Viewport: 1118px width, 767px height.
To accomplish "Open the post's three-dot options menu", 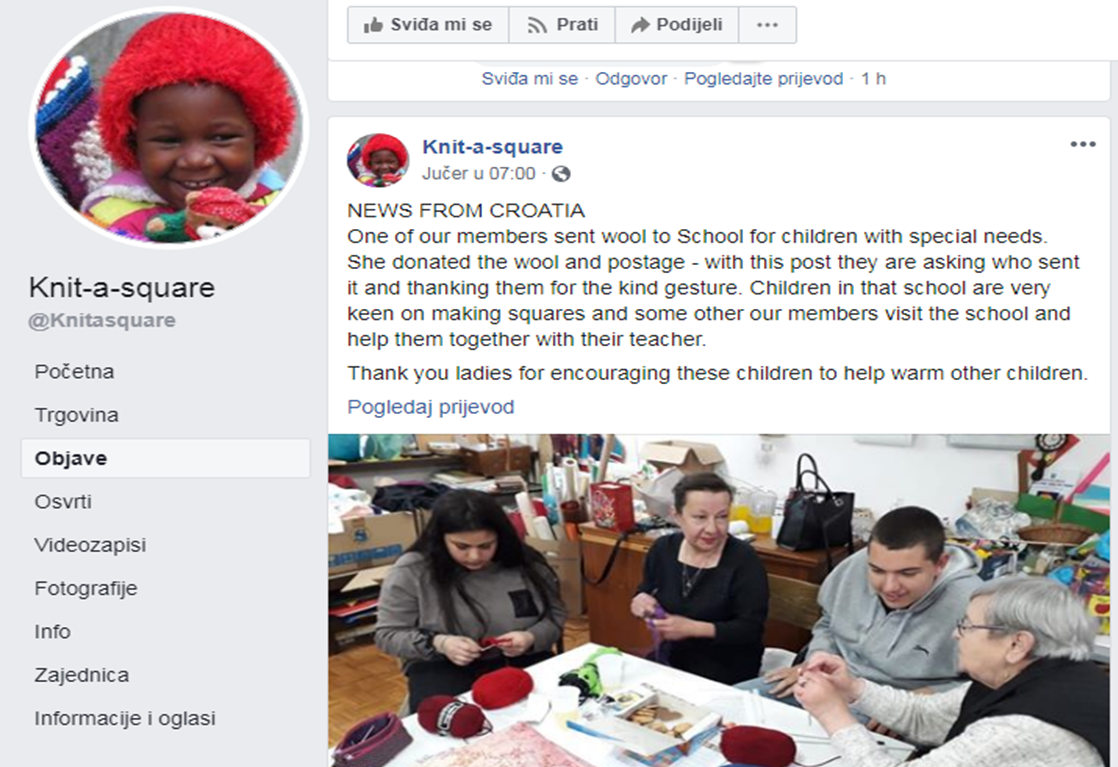I will tap(1082, 145).
